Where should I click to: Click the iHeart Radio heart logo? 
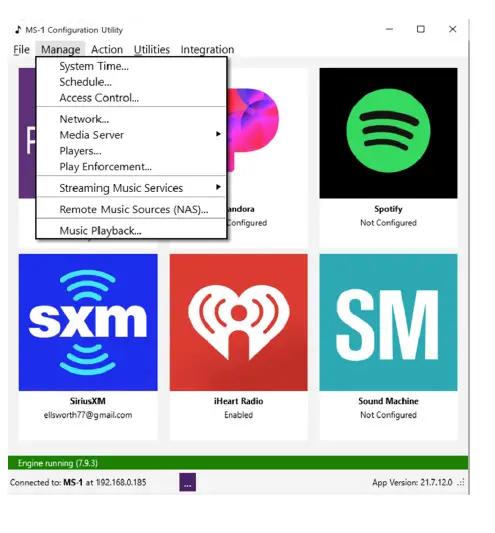[239, 322]
